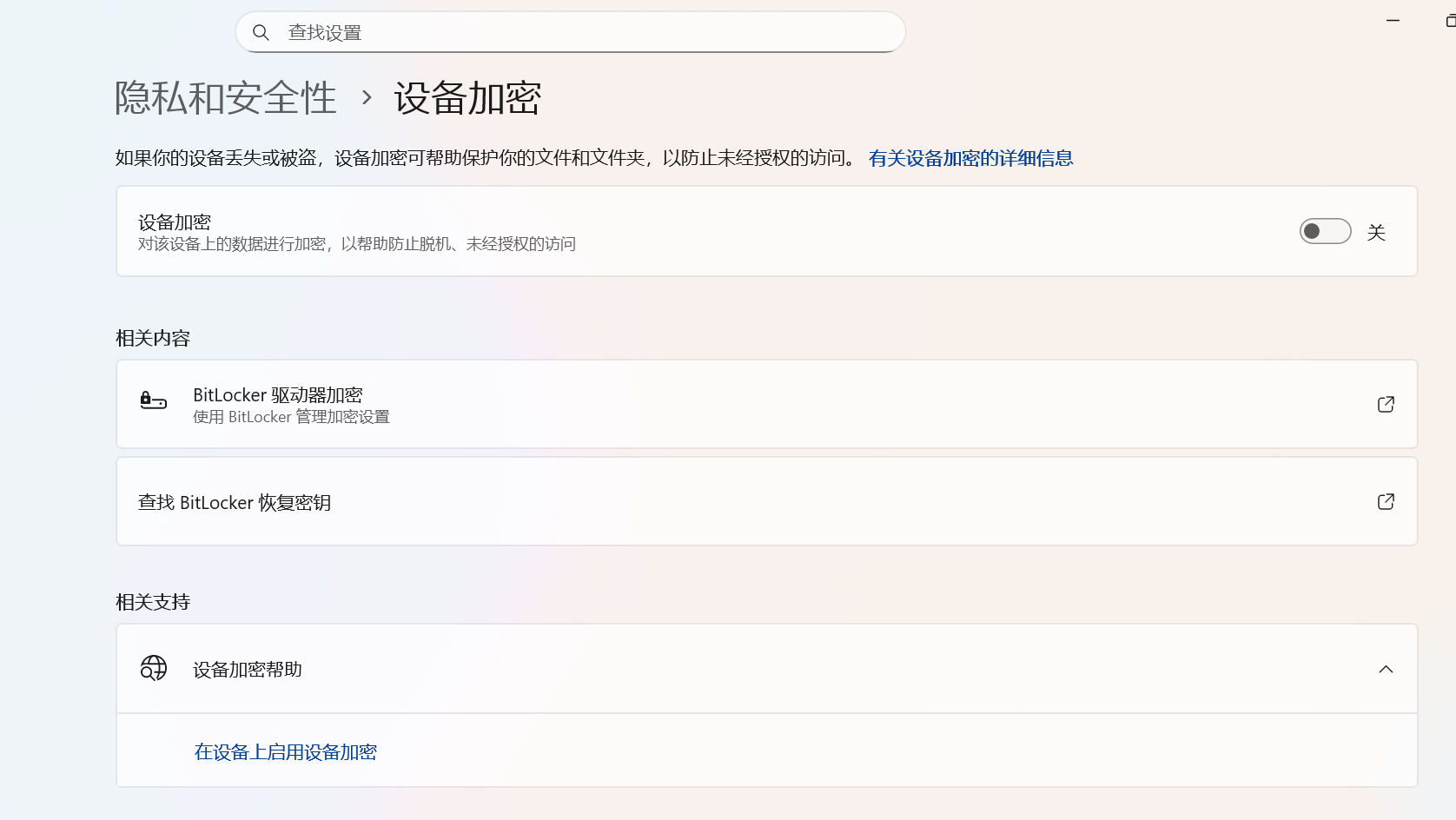Click the maximize window button

[1449, 20]
